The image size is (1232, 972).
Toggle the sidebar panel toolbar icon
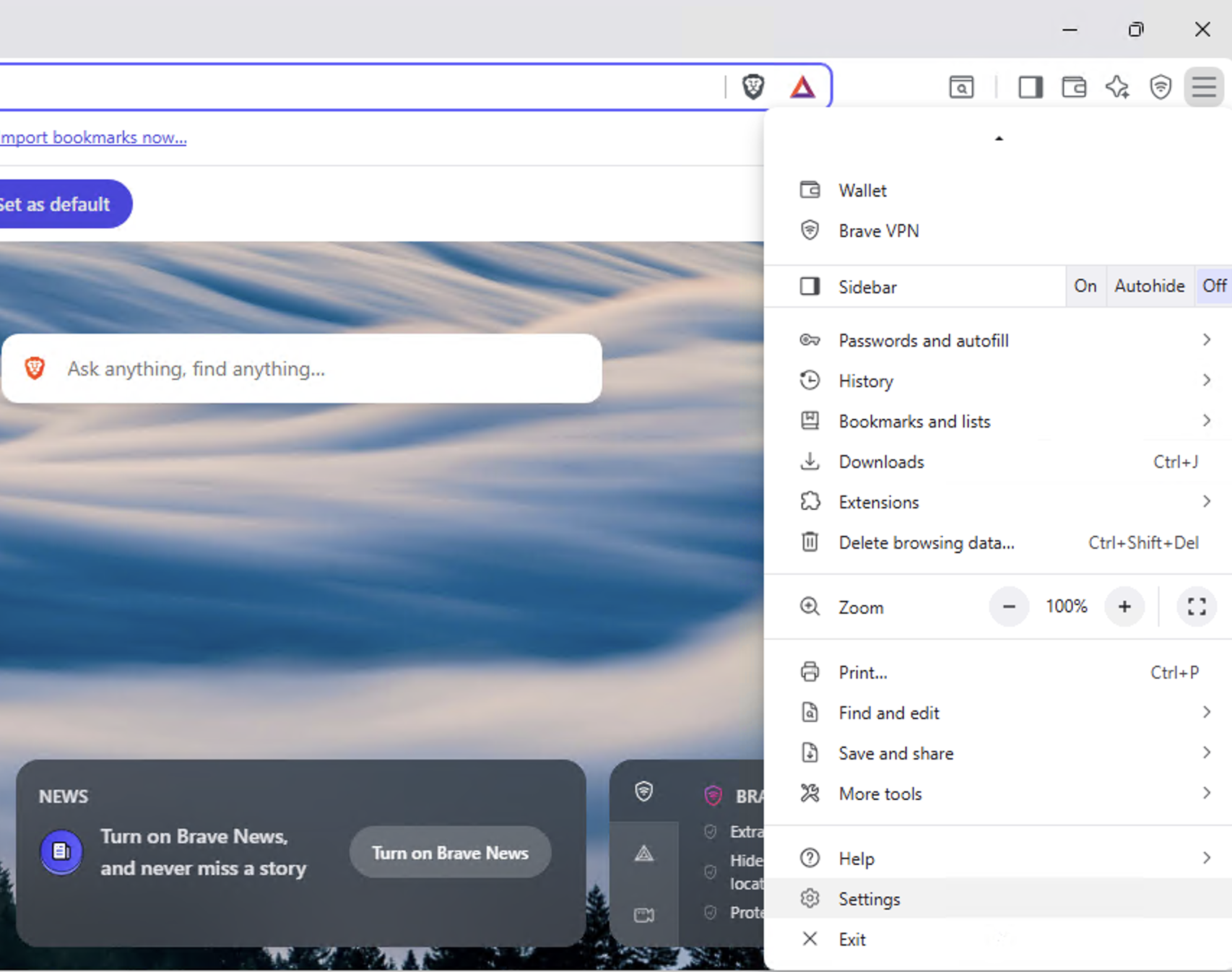coord(1031,87)
